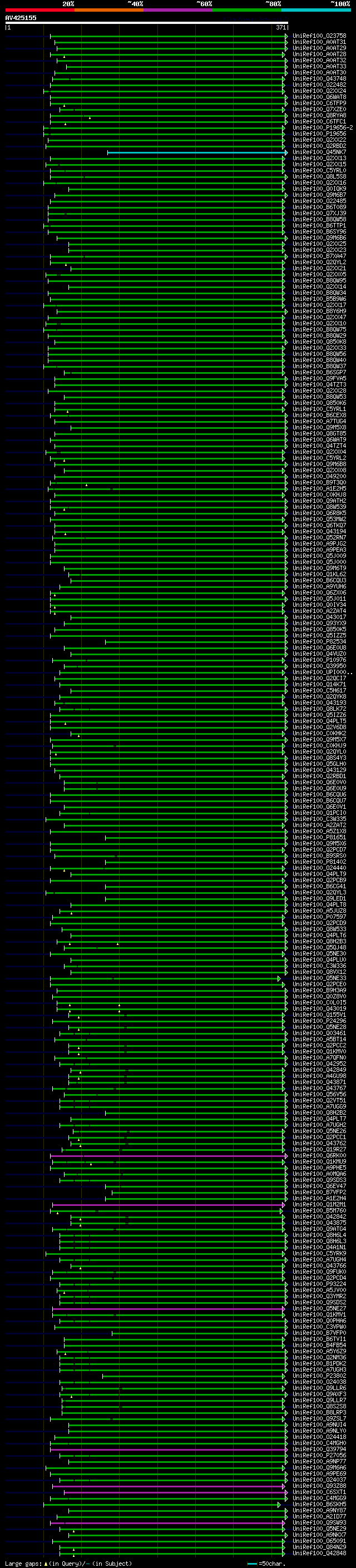Select the label UniRef100_Q2RBD1
This screenshot has height=1568, width=356.
pyautogui.click(x=319, y=776)
